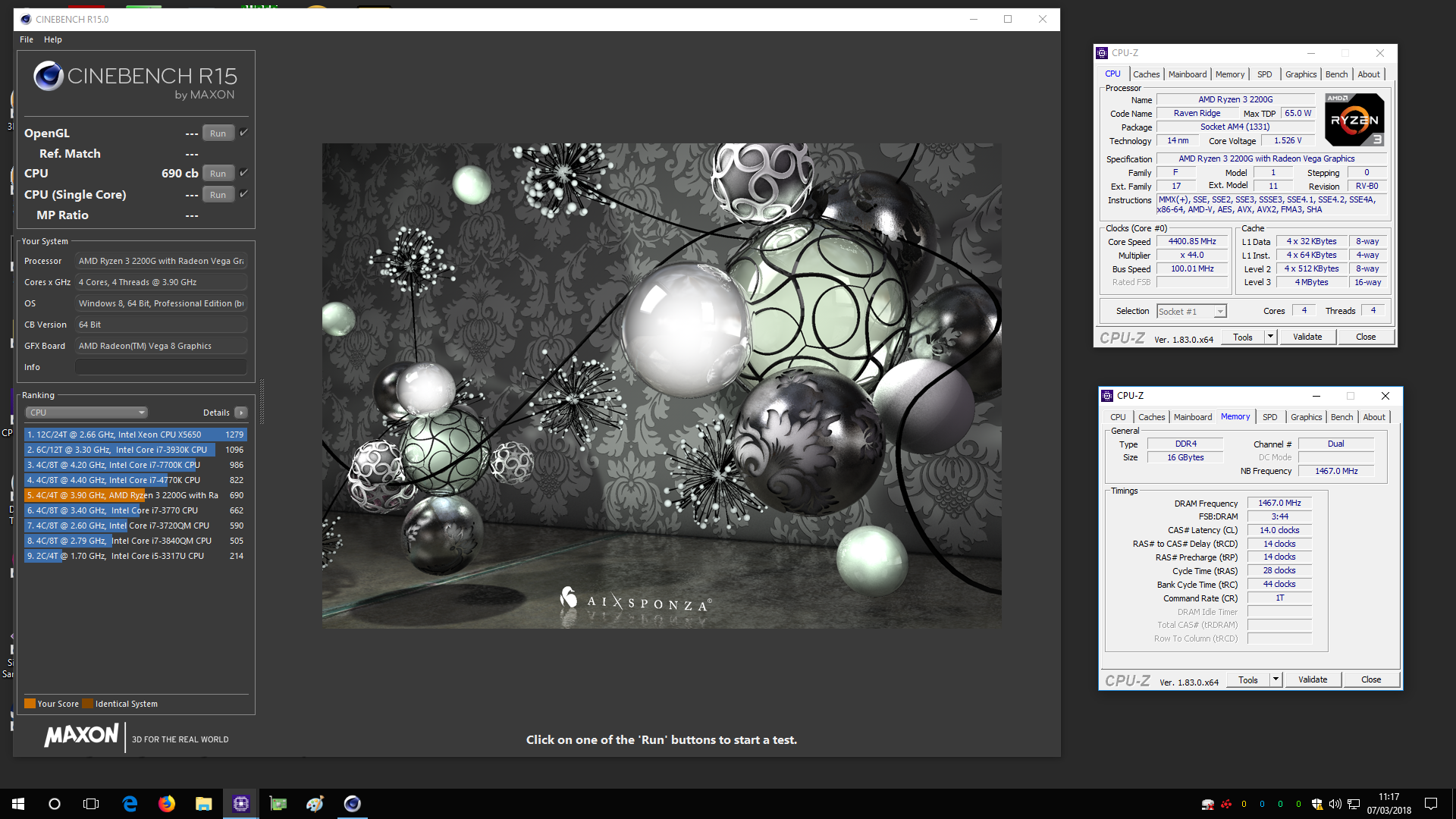Image resolution: width=1456 pixels, height=819 pixels.
Task: Click Validate in lower CPU-Z window
Action: click(1313, 680)
